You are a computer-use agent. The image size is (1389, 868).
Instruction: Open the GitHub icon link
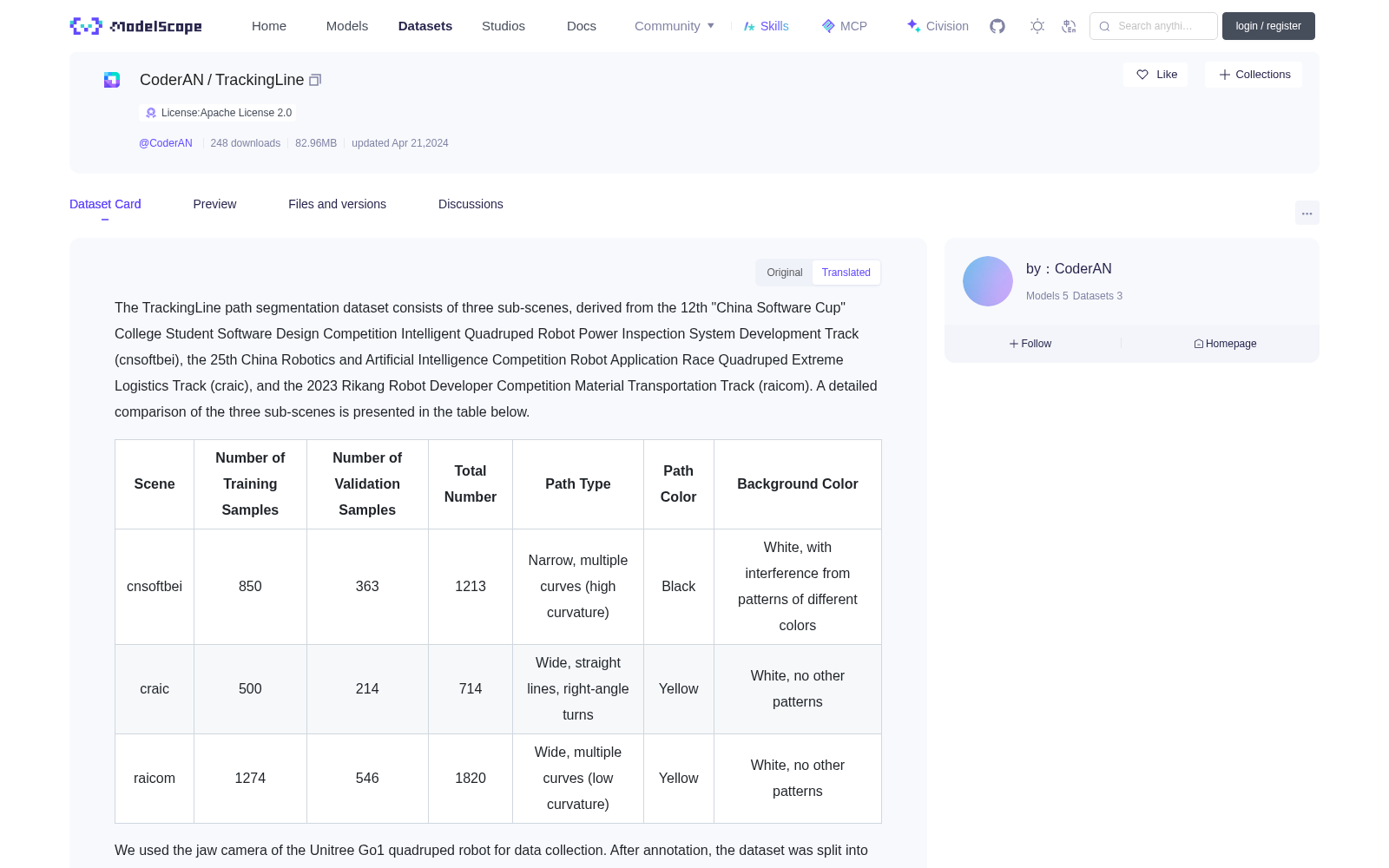tap(997, 26)
